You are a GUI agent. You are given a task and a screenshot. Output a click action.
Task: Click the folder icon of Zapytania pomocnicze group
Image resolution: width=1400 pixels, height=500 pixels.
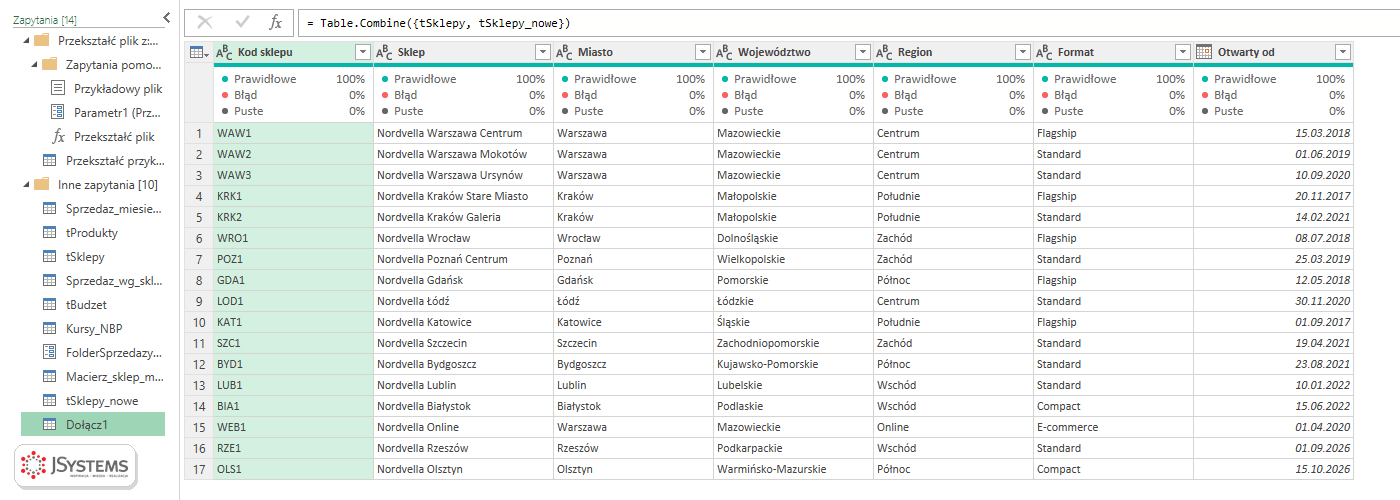click(49, 64)
